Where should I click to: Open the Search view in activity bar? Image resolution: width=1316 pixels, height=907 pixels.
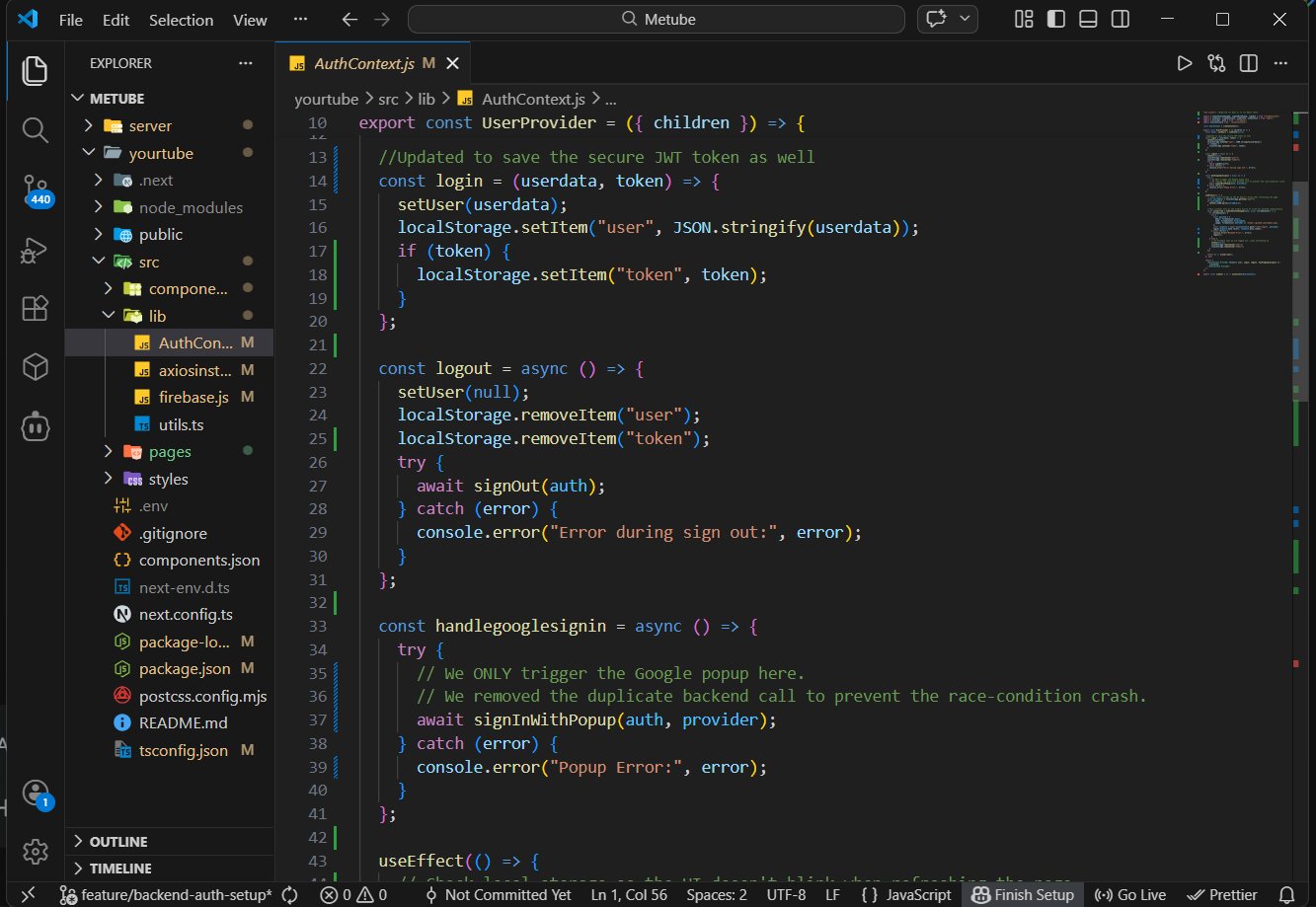[36, 129]
